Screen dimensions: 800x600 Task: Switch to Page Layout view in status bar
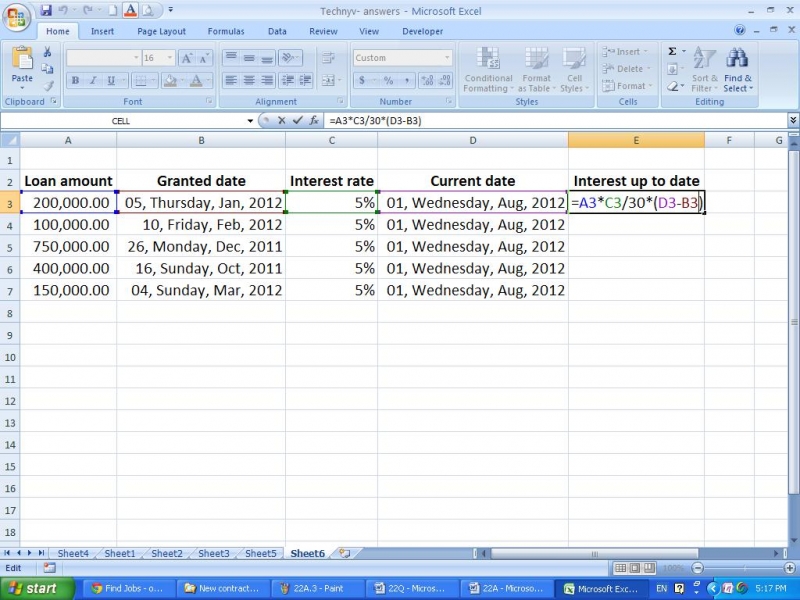click(x=634, y=567)
